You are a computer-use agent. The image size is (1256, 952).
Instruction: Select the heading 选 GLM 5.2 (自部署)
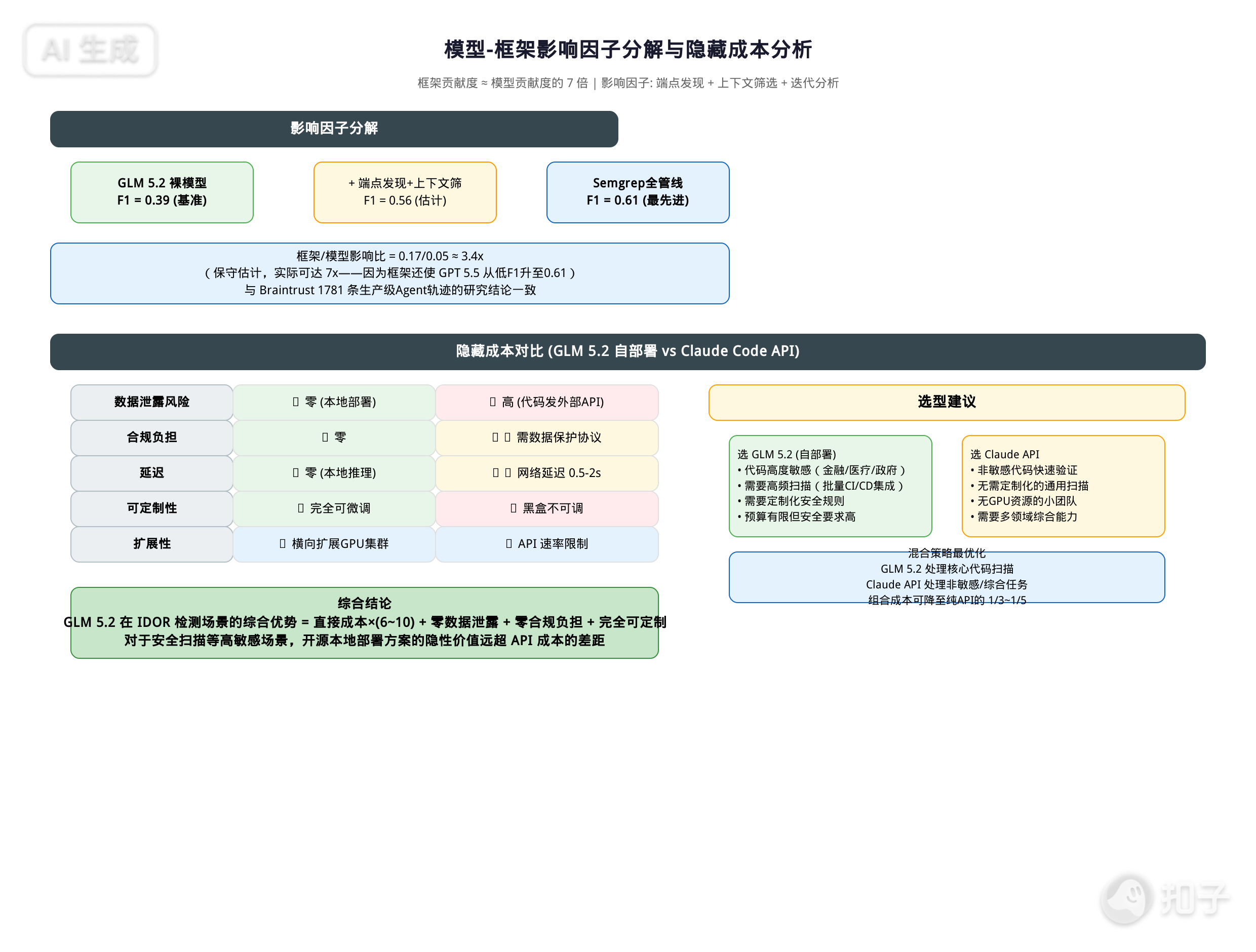coord(787,454)
